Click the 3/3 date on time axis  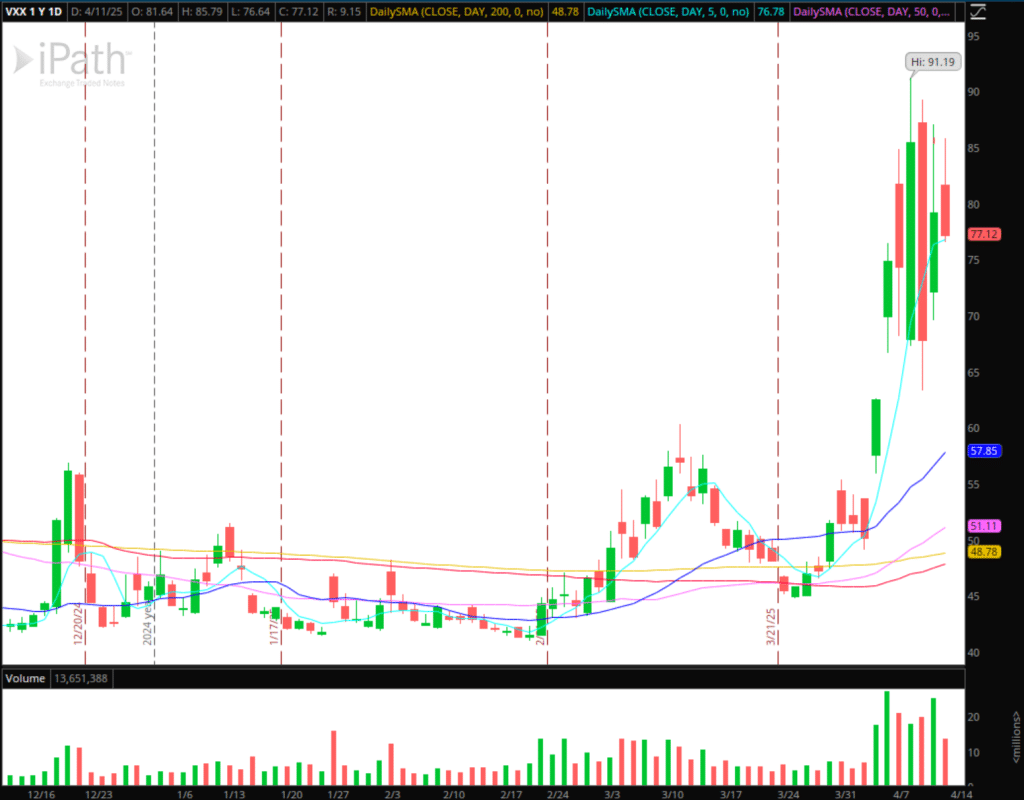pos(612,794)
